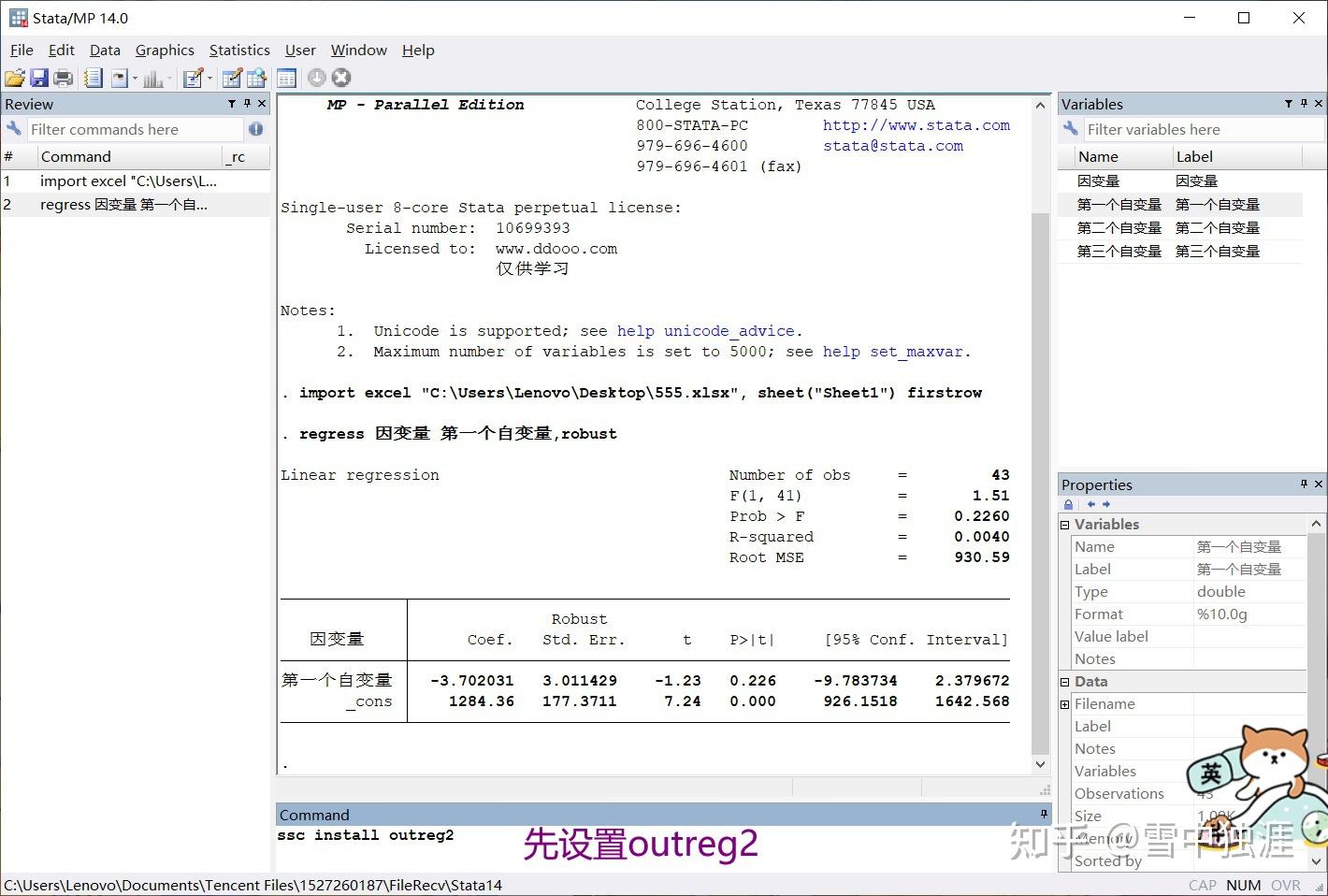The width and height of the screenshot is (1328, 896).
Task: Open the Do-file Editor dropdown arrow
Action: (x=209, y=79)
